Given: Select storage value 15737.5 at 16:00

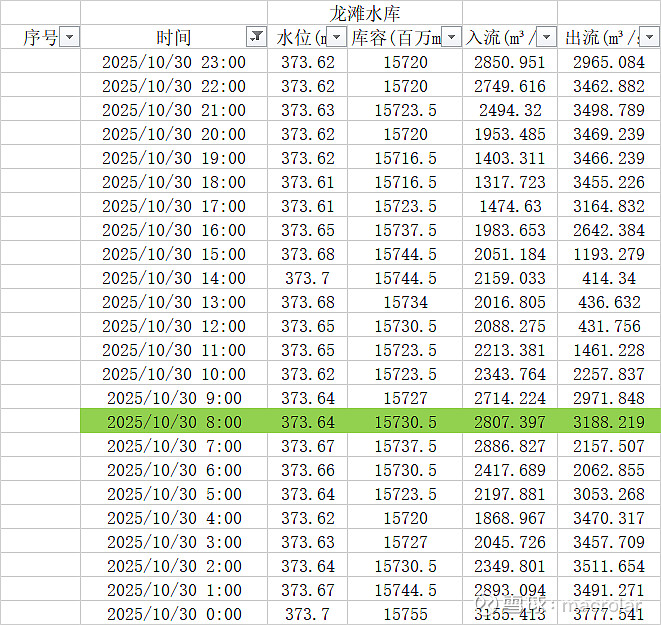Looking at the screenshot, I should 405,230.
